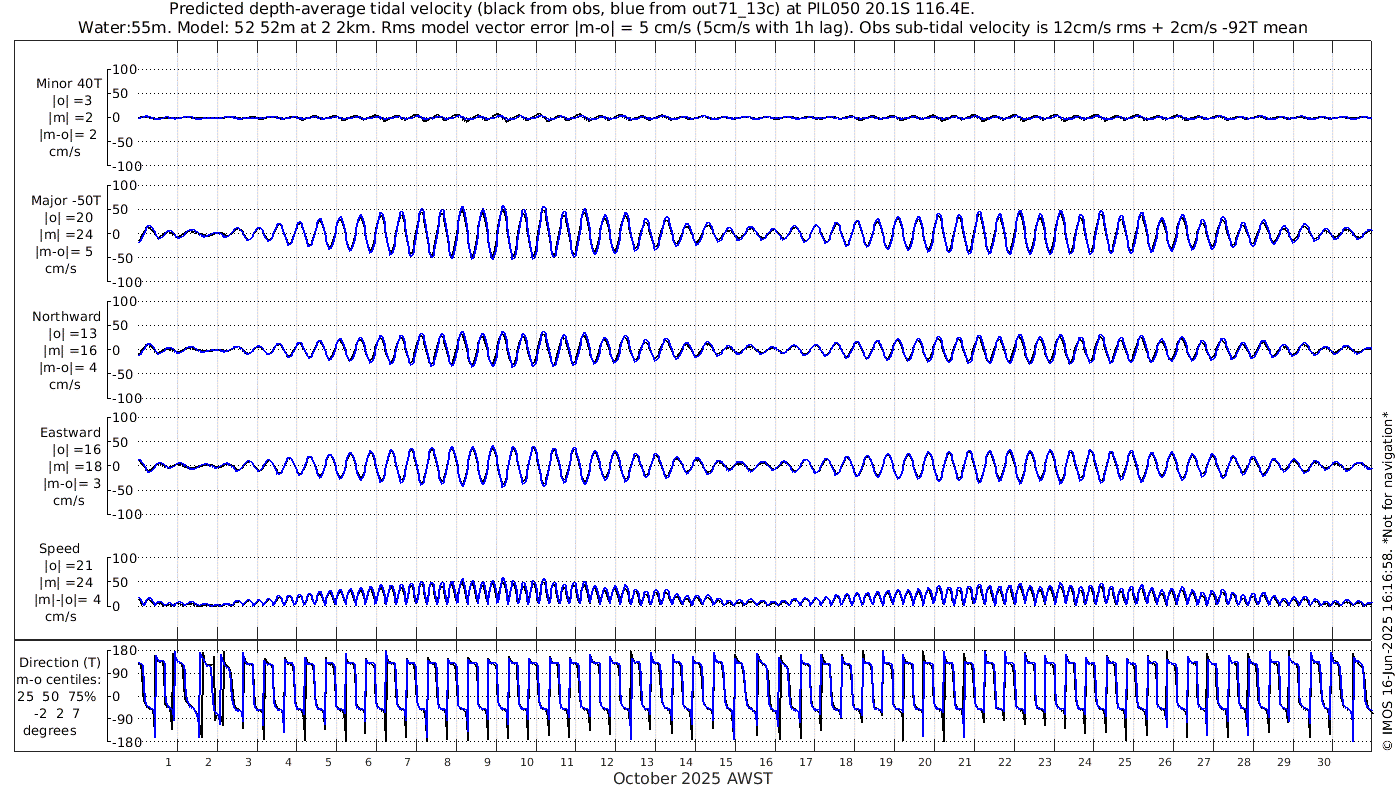Click day "18" on the date axis
Image resolution: width=1400 pixels, height=800 pixels.
pos(846,761)
